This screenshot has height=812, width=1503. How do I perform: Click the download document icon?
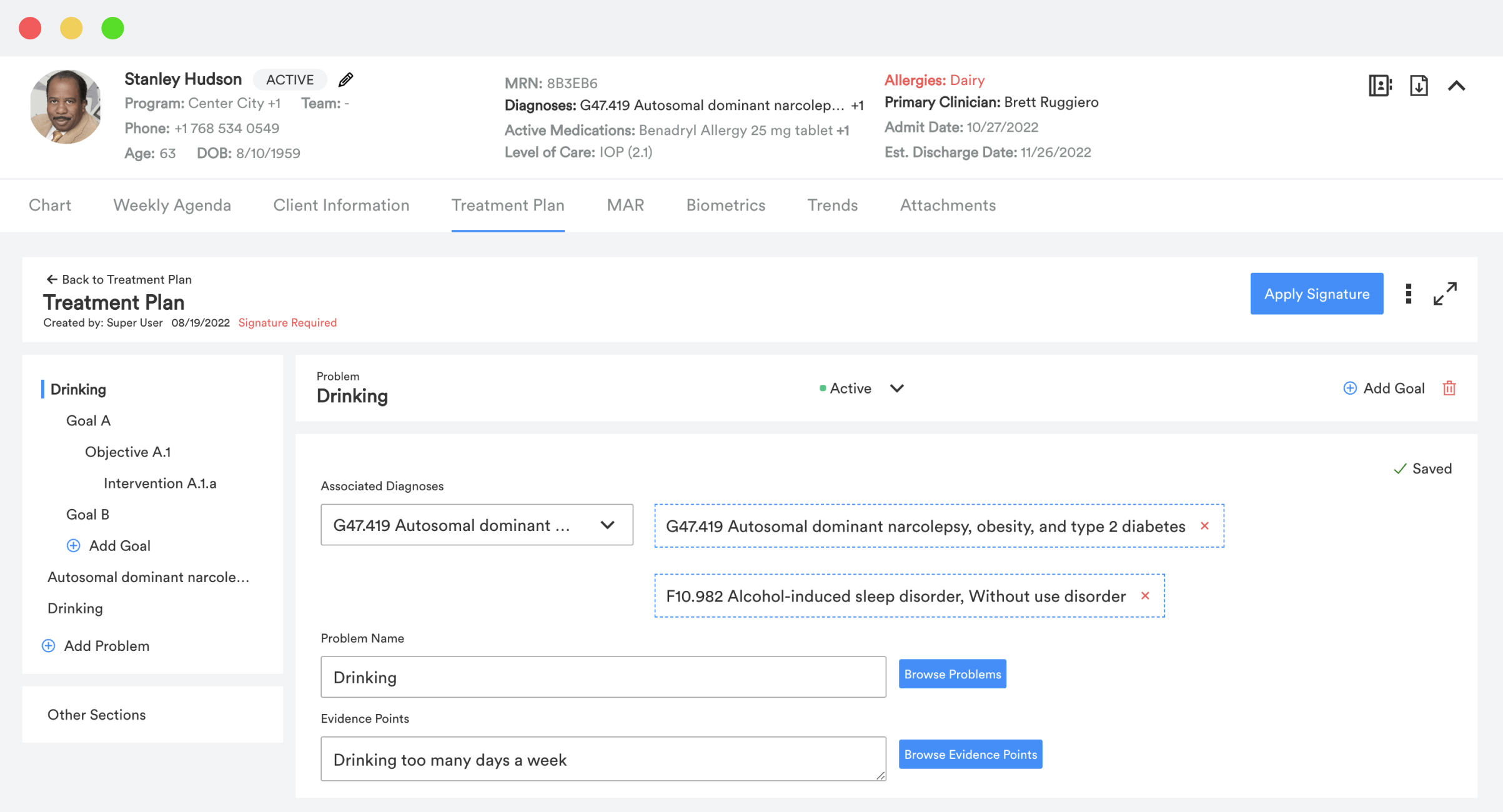tap(1419, 86)
